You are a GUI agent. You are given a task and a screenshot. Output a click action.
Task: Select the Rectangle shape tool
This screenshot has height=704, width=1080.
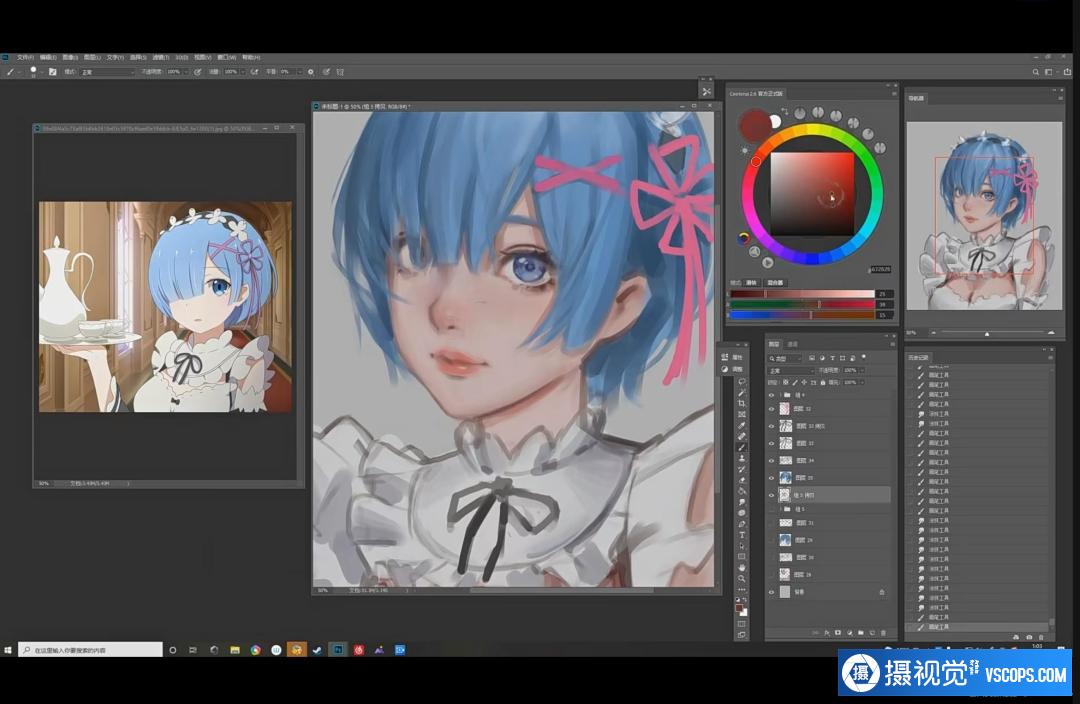[742, 557]
